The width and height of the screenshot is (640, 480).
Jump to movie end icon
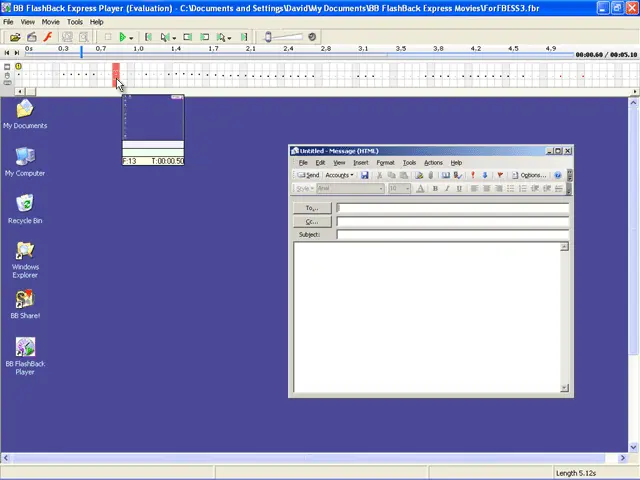(x=244, y=37)
